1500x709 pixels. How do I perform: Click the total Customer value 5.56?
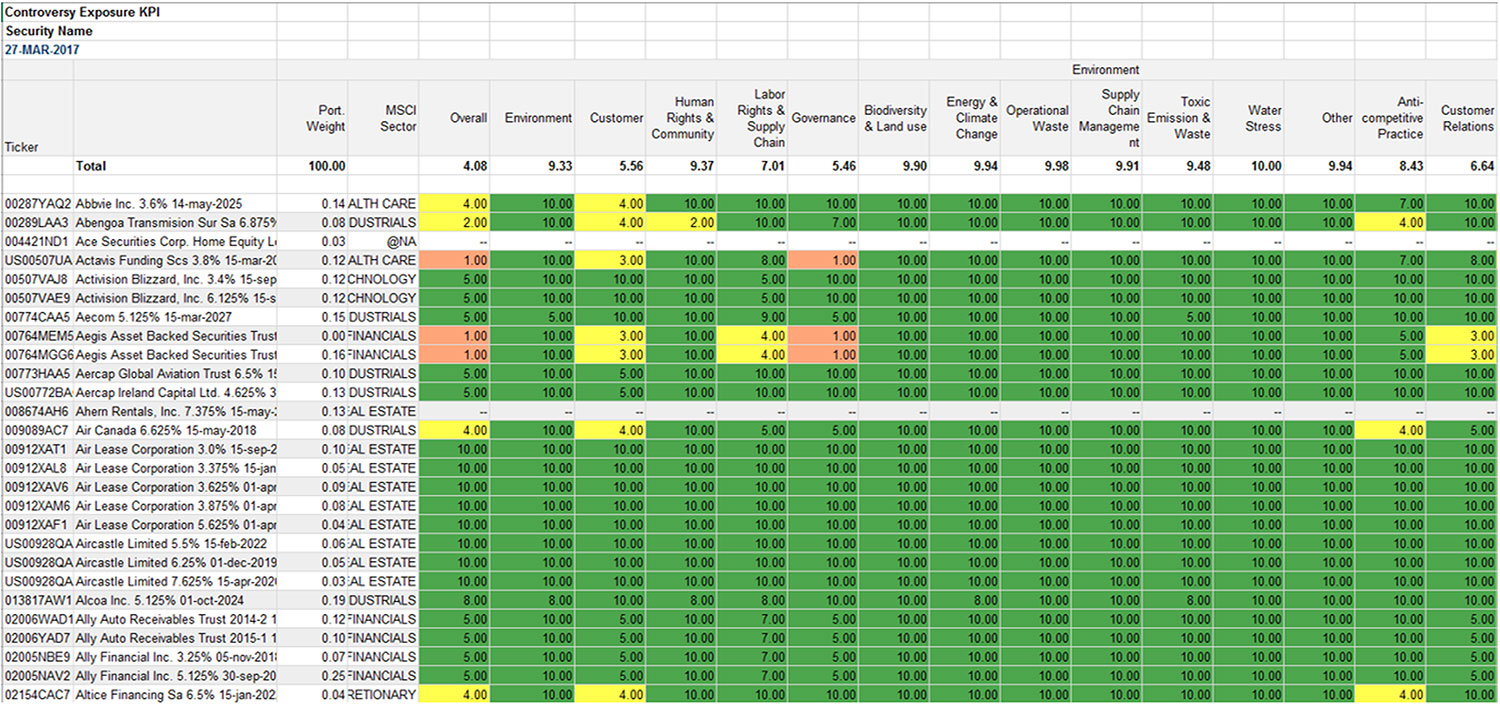630,166
